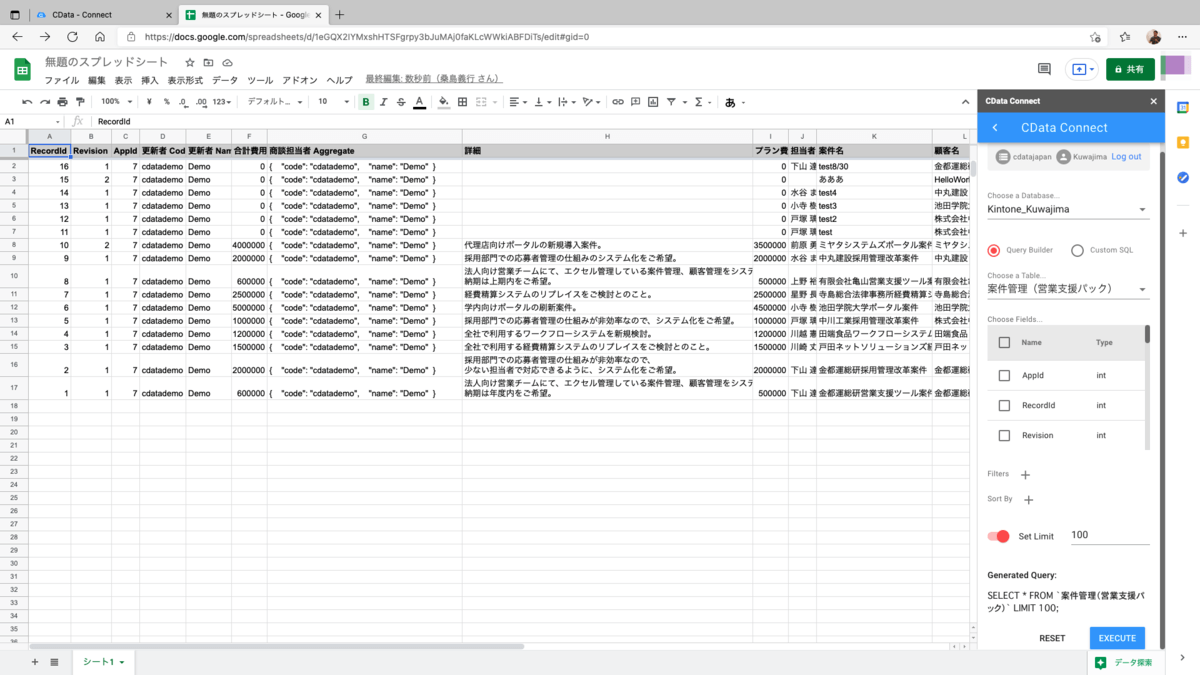Open the データ探索 explore button
1200x675 pixels.
coord(1127,662)
